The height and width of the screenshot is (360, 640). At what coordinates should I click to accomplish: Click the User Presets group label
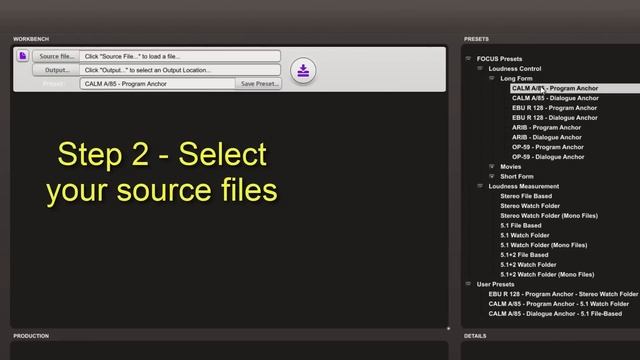[495, 284]
